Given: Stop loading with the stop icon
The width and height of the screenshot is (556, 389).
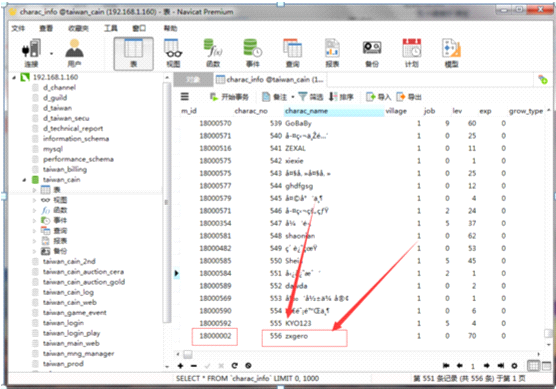Looking at the screenshot, I should coord(248,366).
